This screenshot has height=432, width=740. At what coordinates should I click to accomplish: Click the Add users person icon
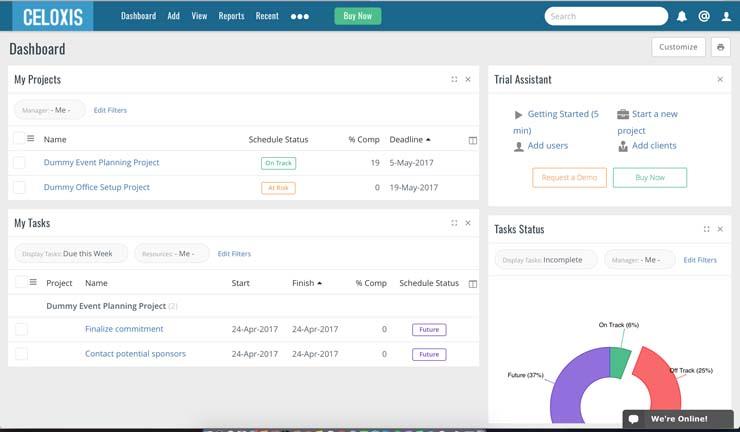519,146
